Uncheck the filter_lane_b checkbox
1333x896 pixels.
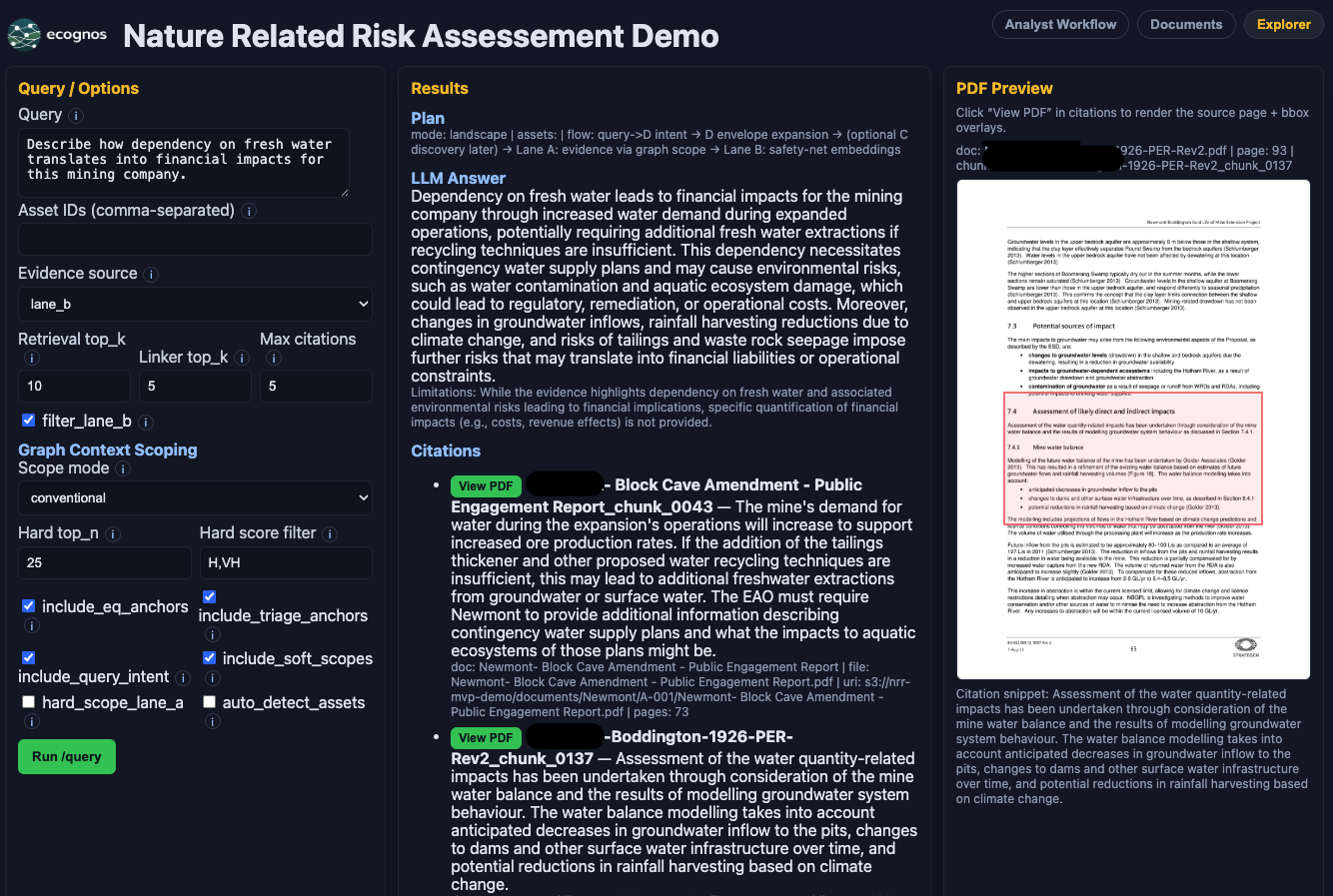coord(29,421)
